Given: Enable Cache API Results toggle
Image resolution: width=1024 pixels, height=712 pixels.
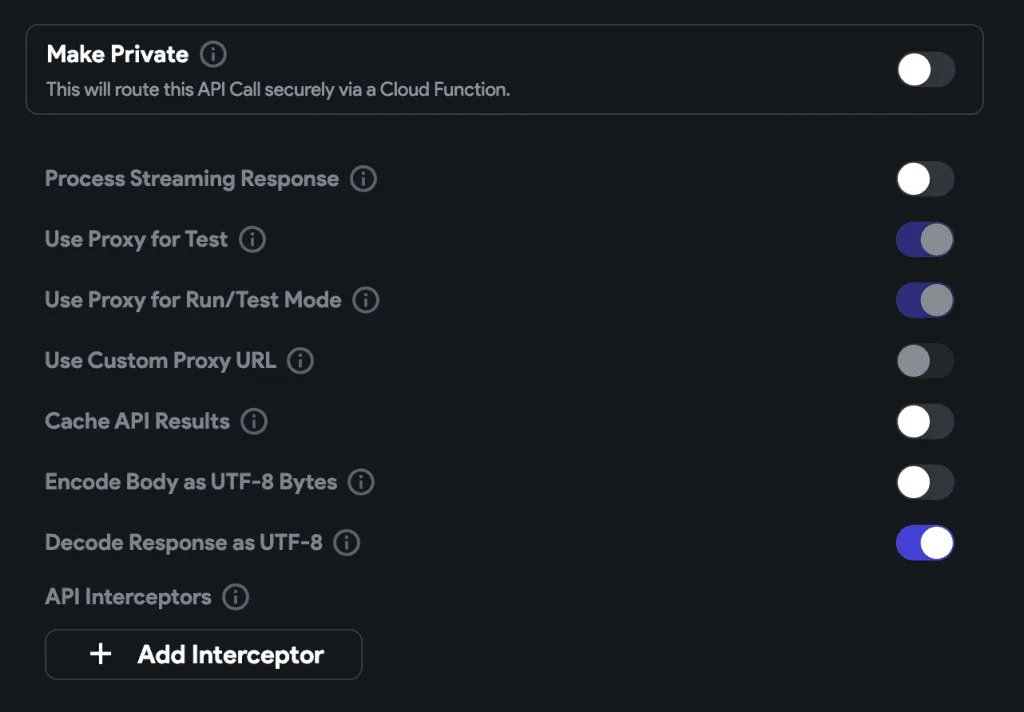Looking at the screenshot, I should pos(925,422).
